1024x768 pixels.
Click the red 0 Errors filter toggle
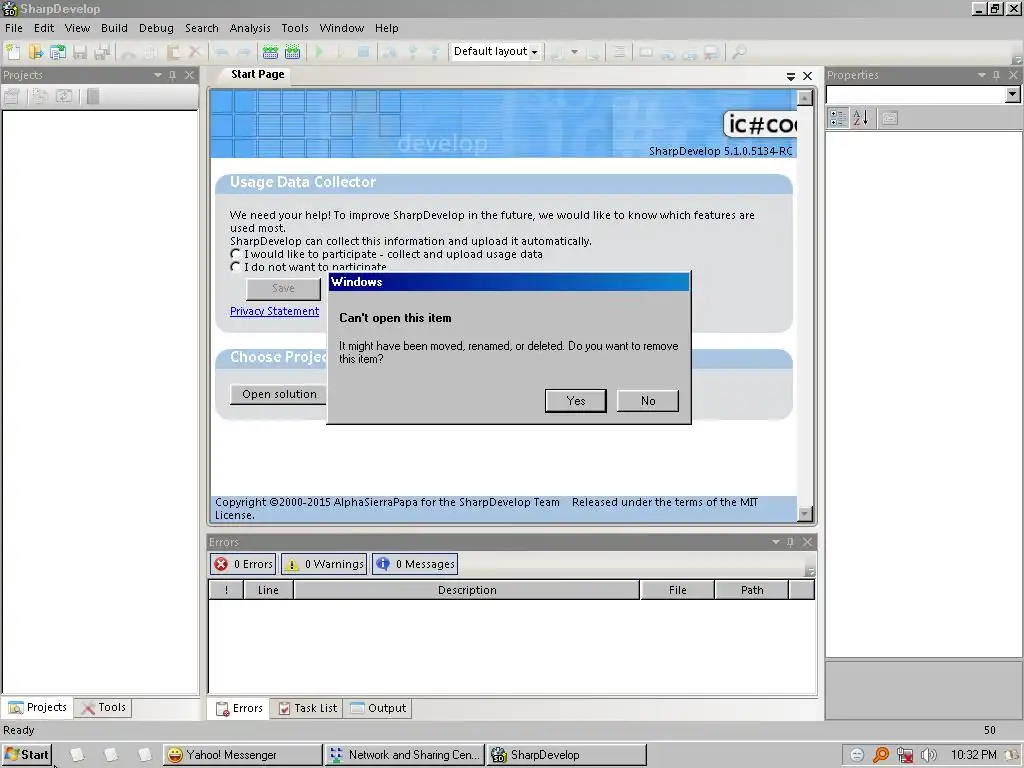tap(243, 564)
